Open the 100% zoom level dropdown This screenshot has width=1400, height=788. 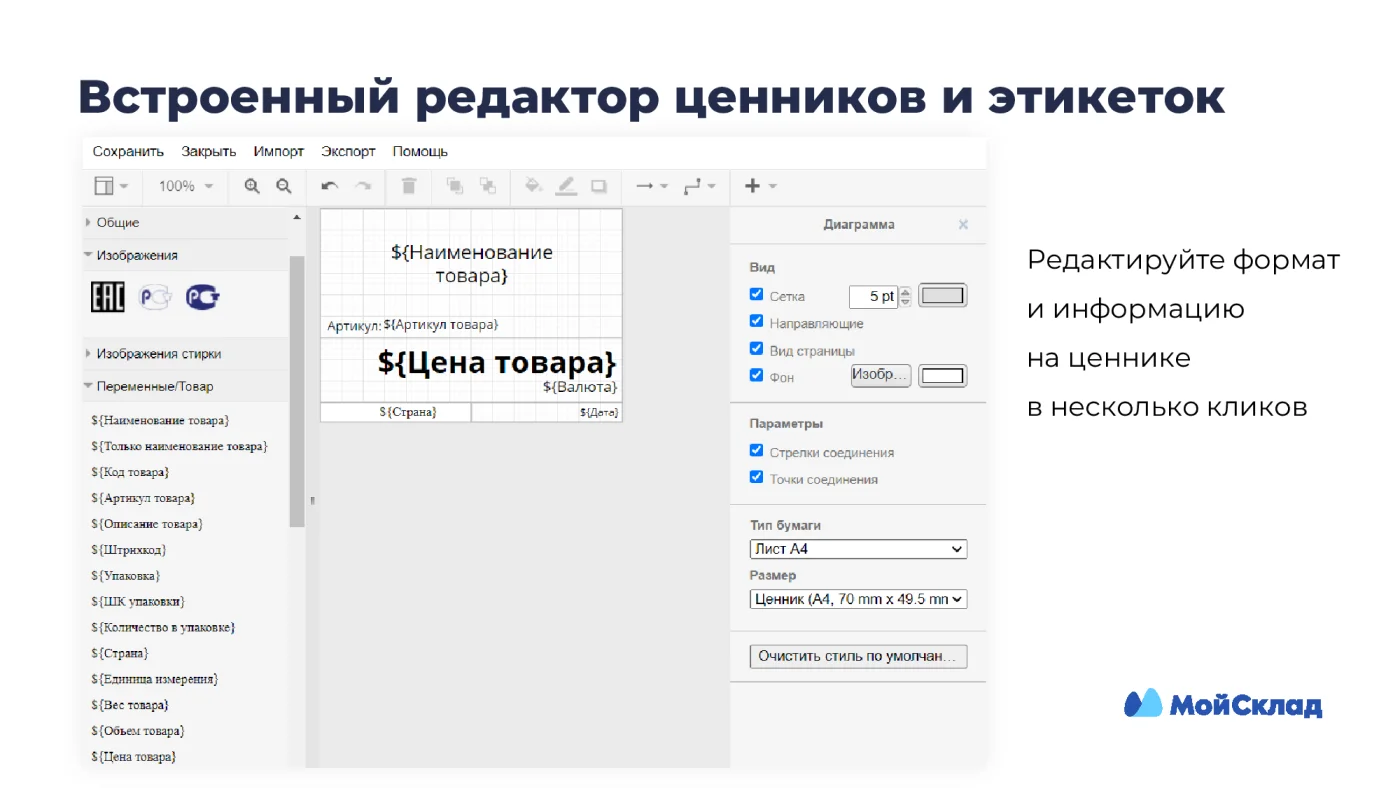(186, 186)
